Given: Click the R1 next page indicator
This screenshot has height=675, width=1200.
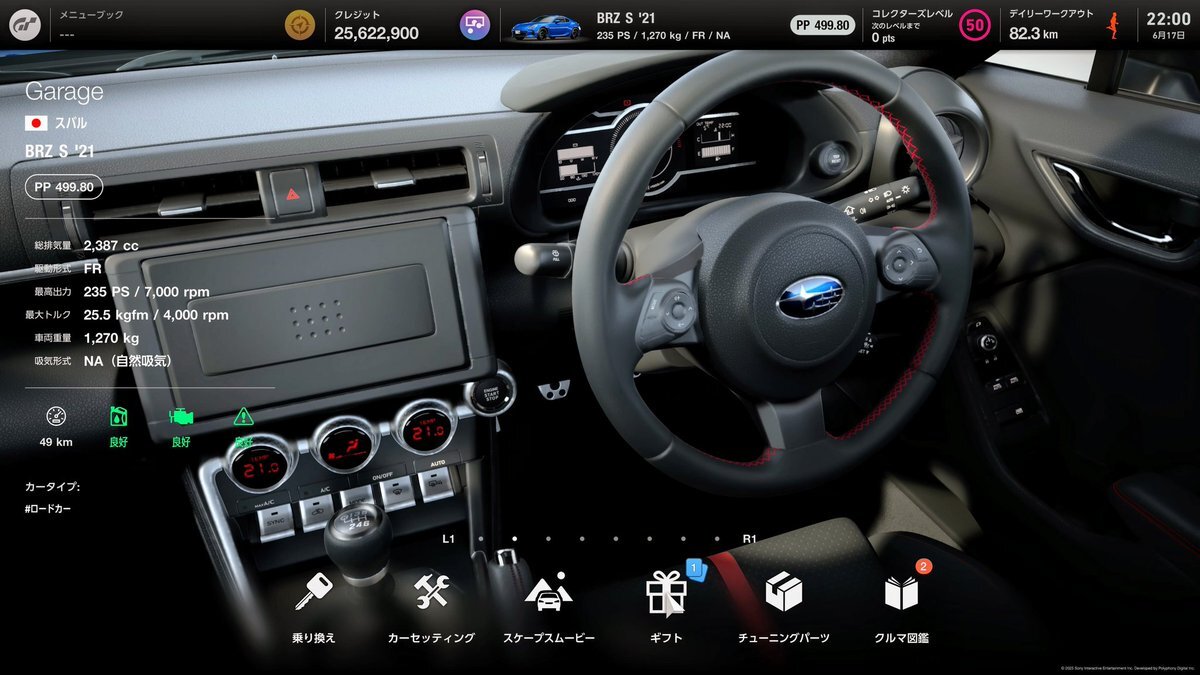Looking at the screenshot, I should click(x=750, y=539).
